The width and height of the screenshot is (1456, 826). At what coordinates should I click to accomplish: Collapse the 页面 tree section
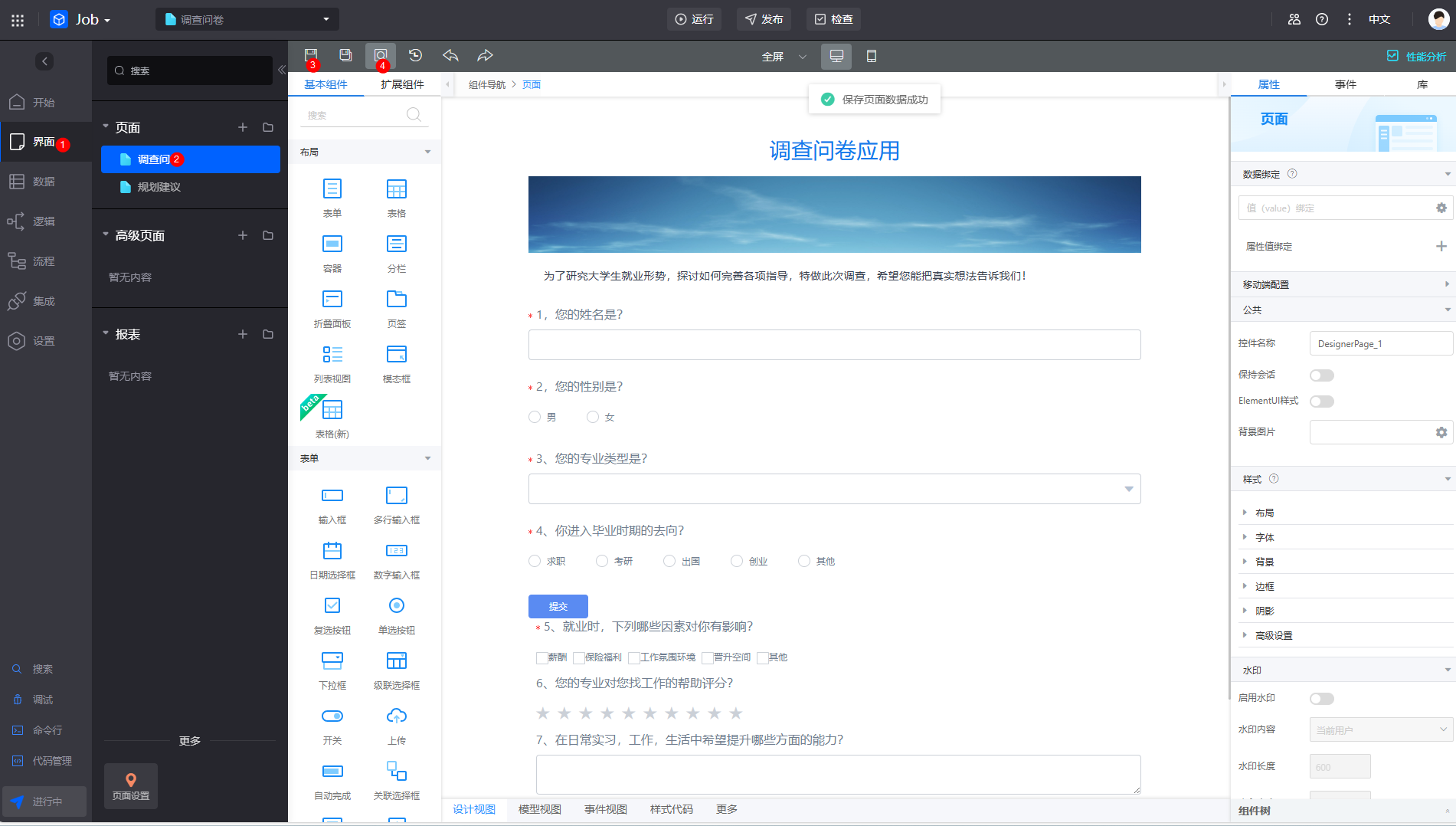[106, 126]
